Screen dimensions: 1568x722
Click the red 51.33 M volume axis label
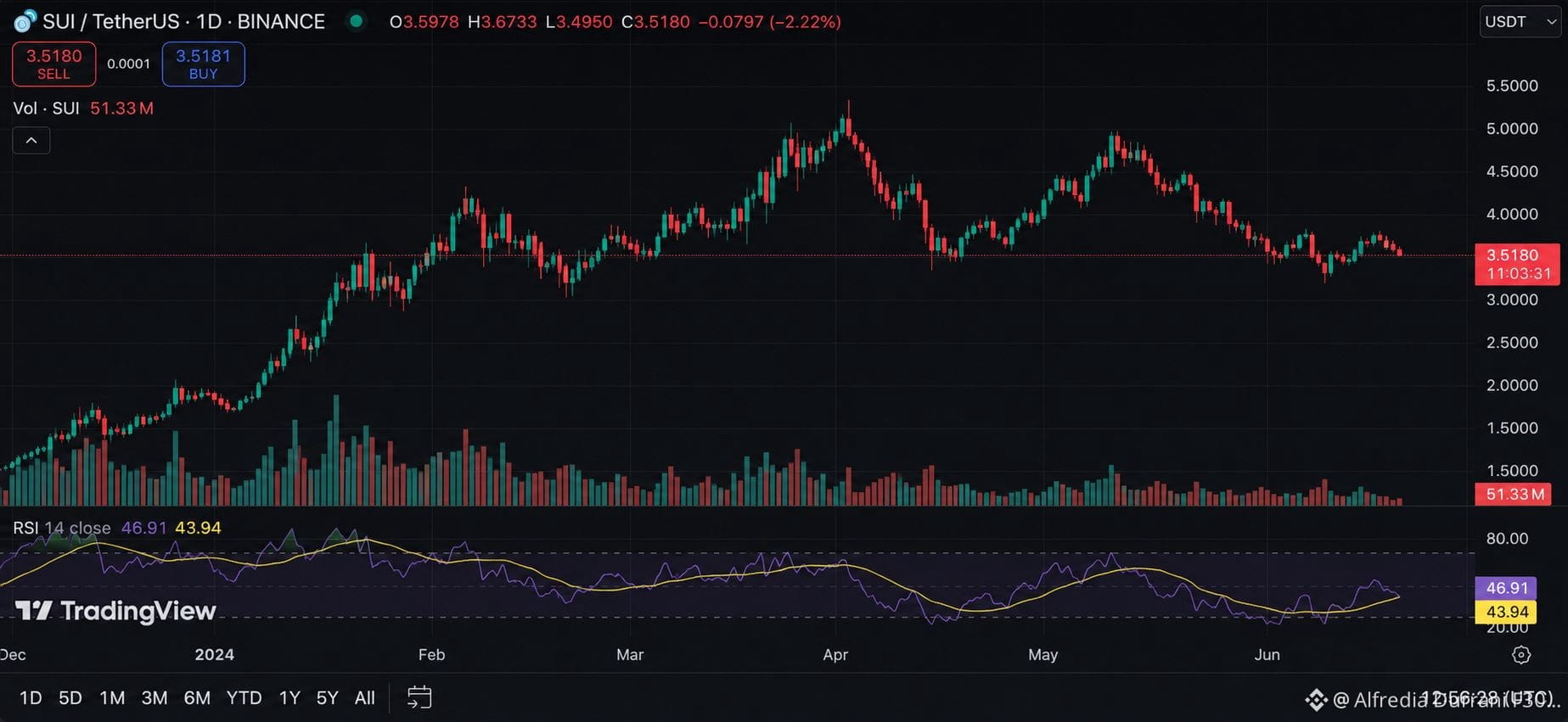pos(1514,494)
